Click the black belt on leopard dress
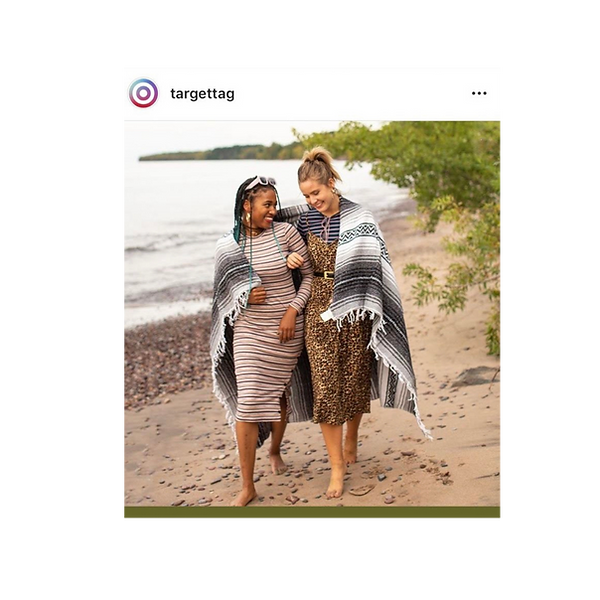 pyautogui.click(x=324, y=275)
